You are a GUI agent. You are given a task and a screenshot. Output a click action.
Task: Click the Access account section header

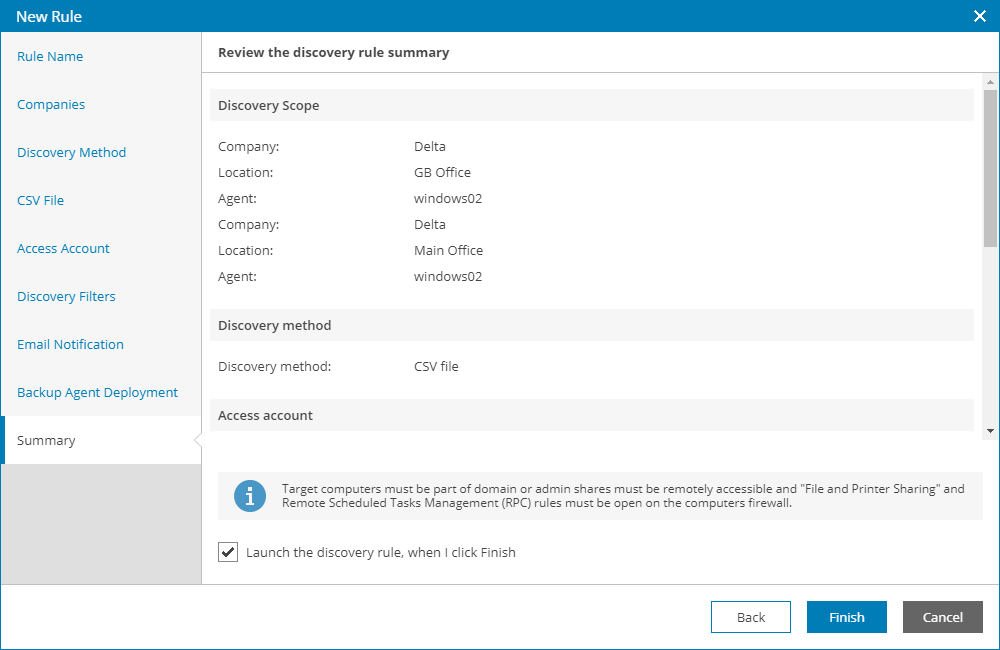tap(265, 415)
